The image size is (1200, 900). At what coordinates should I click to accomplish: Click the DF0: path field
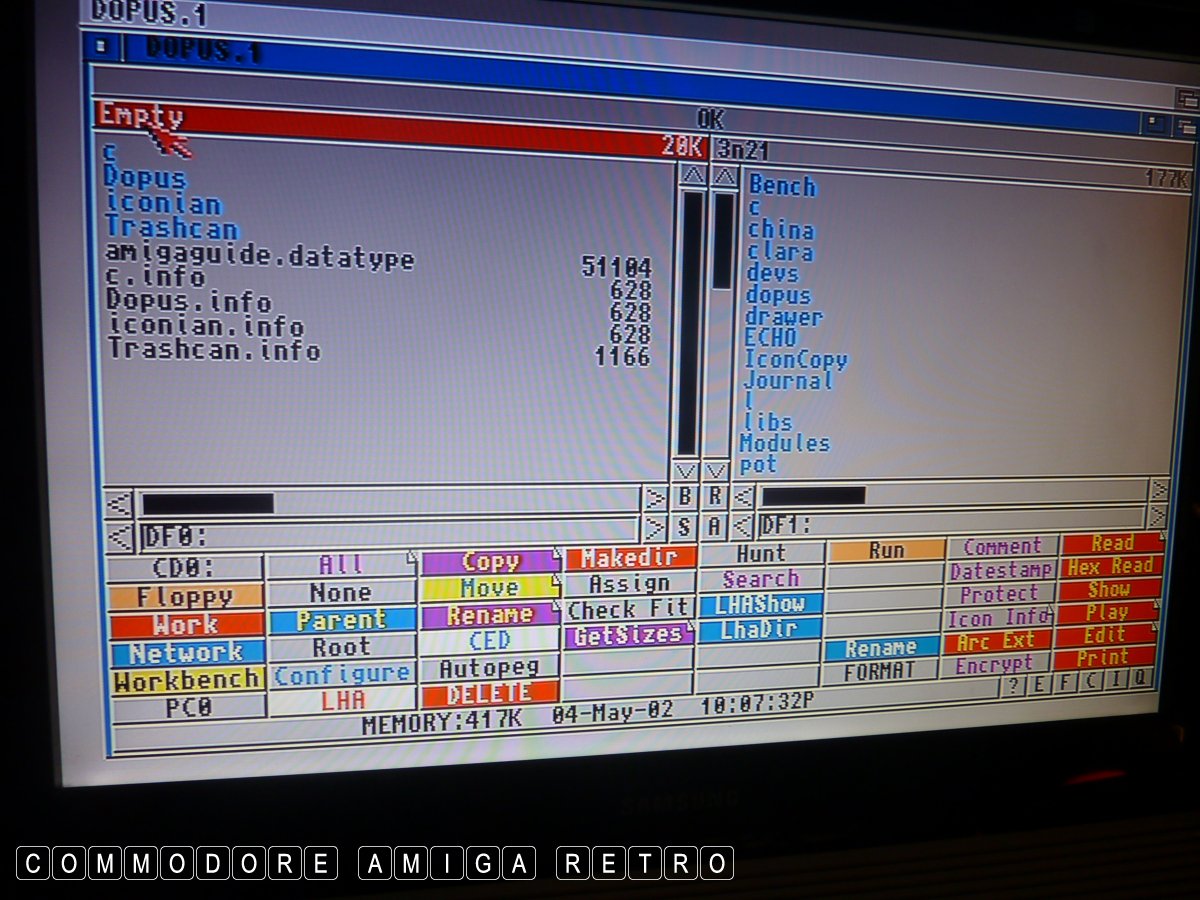tap(388, 531)
